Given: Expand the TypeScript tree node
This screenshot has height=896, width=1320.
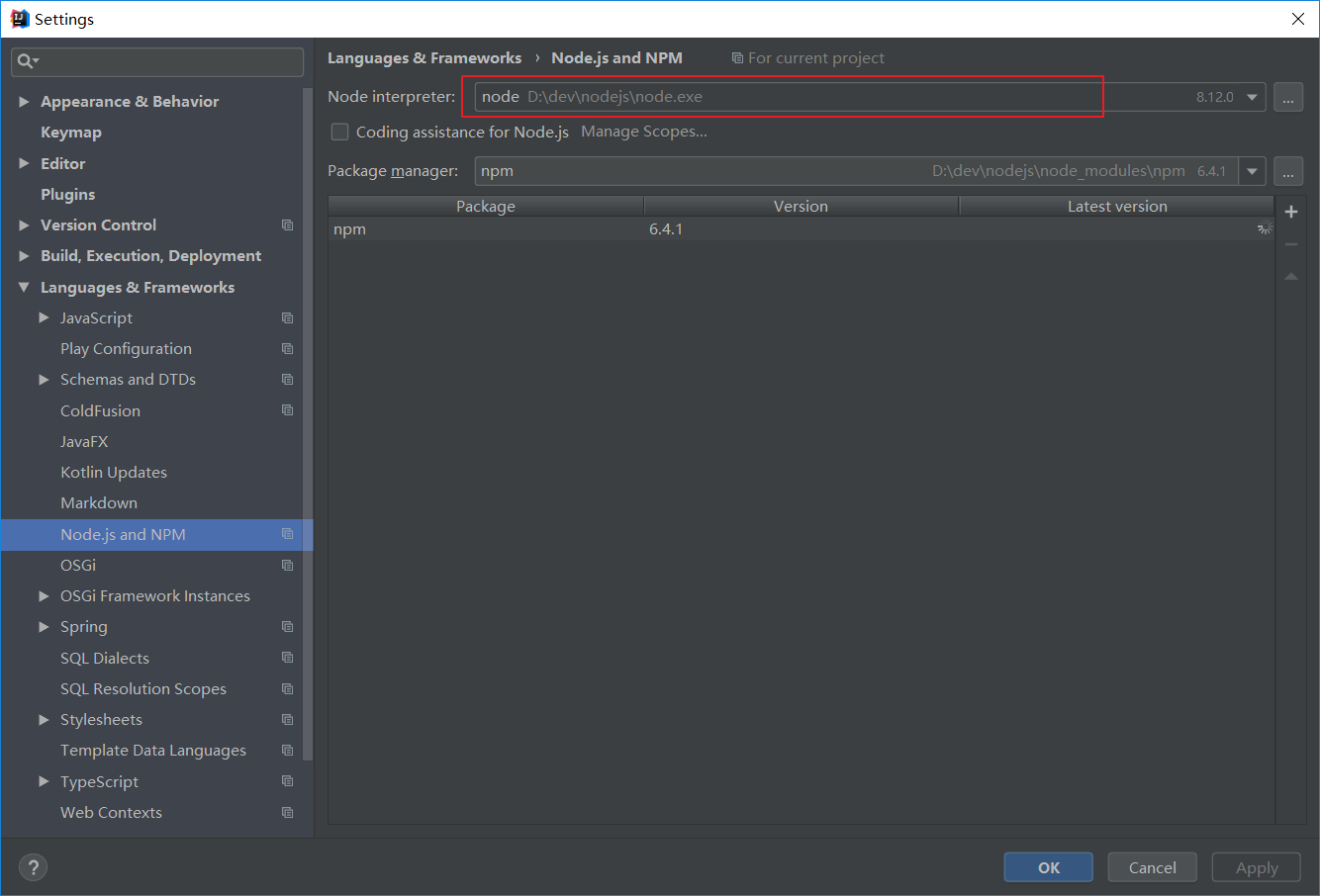Looking at the screenshot, I should pyautogui.click(x=44, y=781).
